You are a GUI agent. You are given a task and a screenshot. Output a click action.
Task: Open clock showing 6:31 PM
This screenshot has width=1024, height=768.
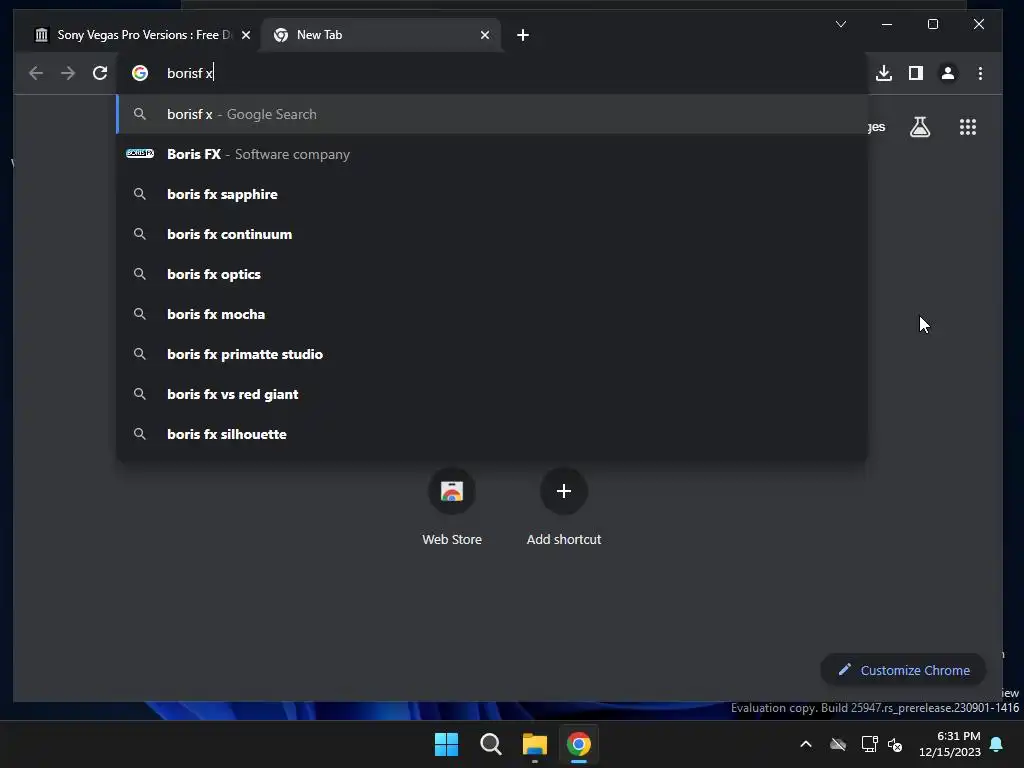950,744
